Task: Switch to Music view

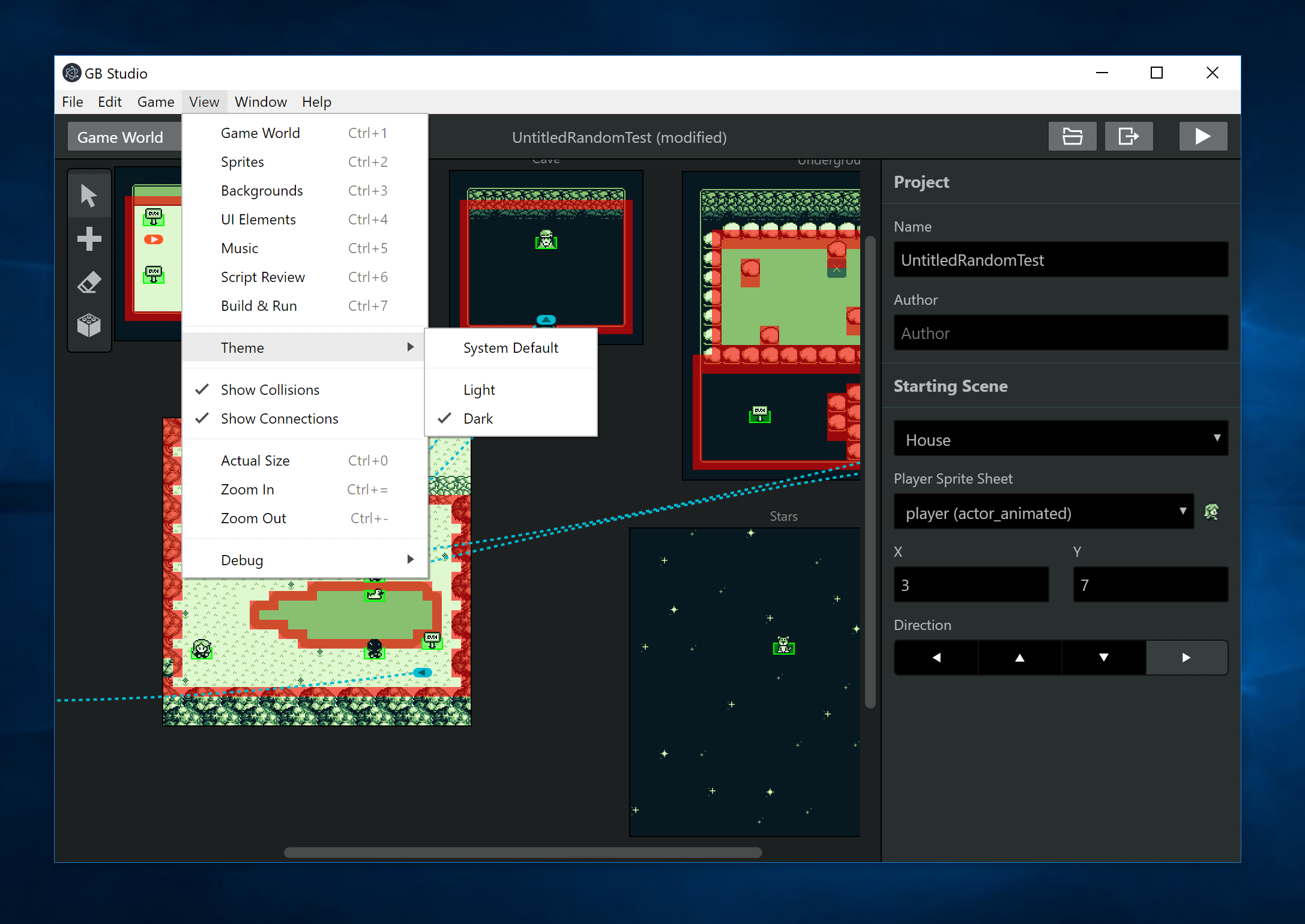Action: 305,248
